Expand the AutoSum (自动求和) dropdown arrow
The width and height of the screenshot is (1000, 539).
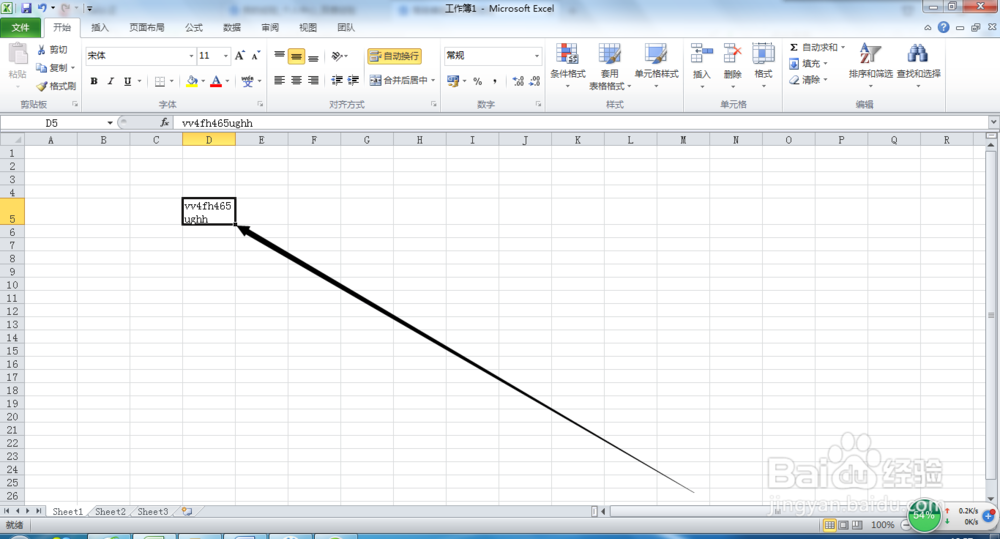point(842,47)
